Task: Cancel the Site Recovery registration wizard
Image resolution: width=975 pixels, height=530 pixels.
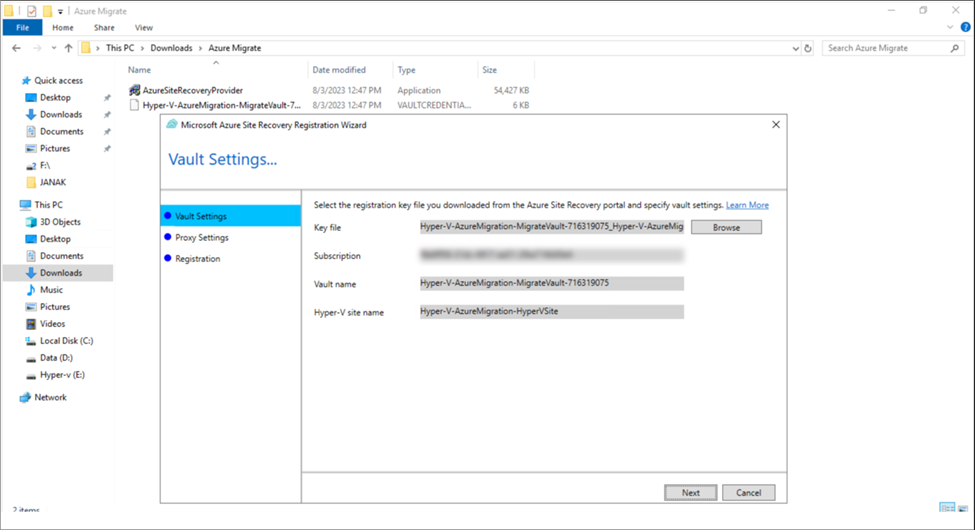Action: (749, 493)
